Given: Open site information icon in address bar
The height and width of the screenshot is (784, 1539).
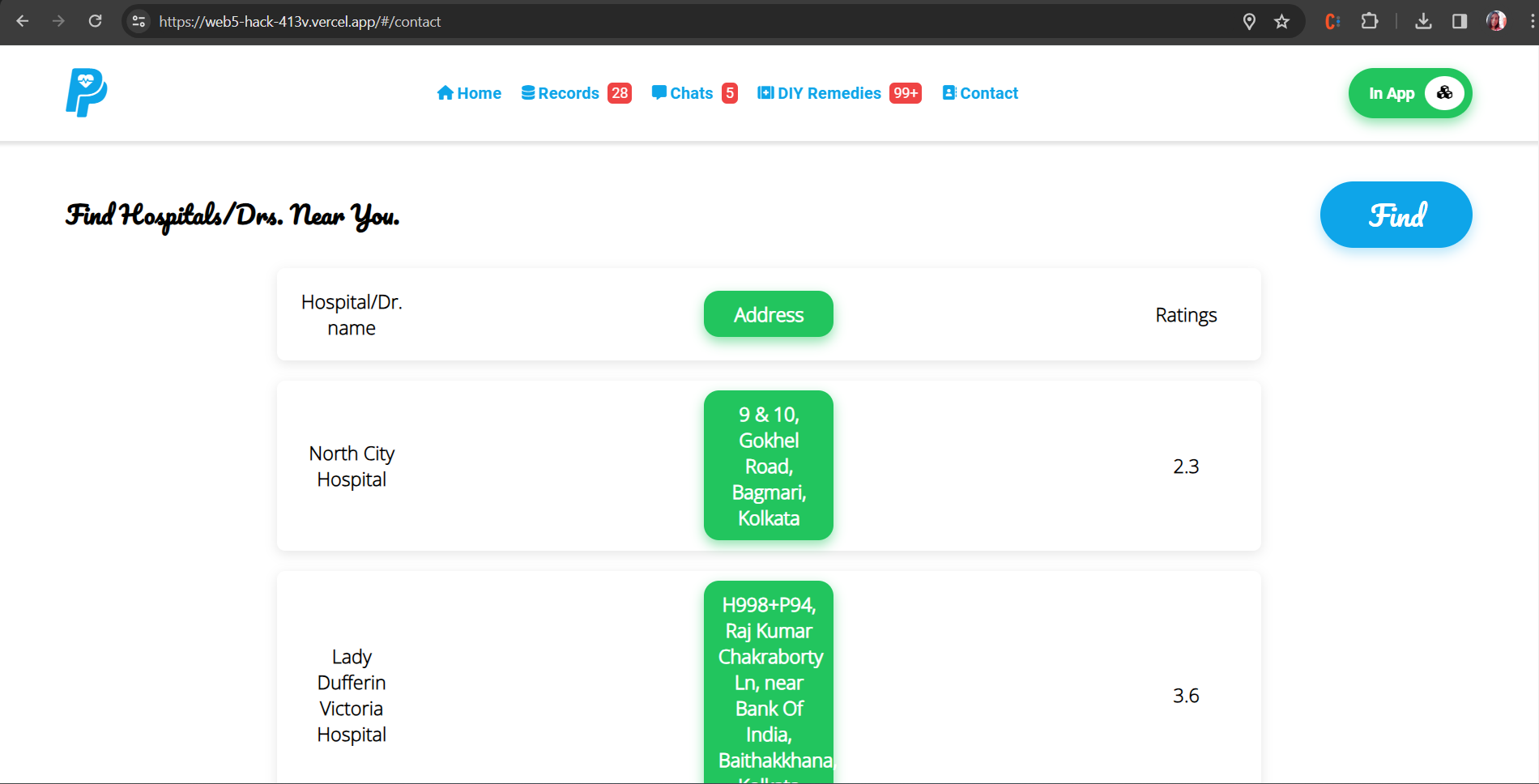Looking at the screenshot, I should coord(139,21).
